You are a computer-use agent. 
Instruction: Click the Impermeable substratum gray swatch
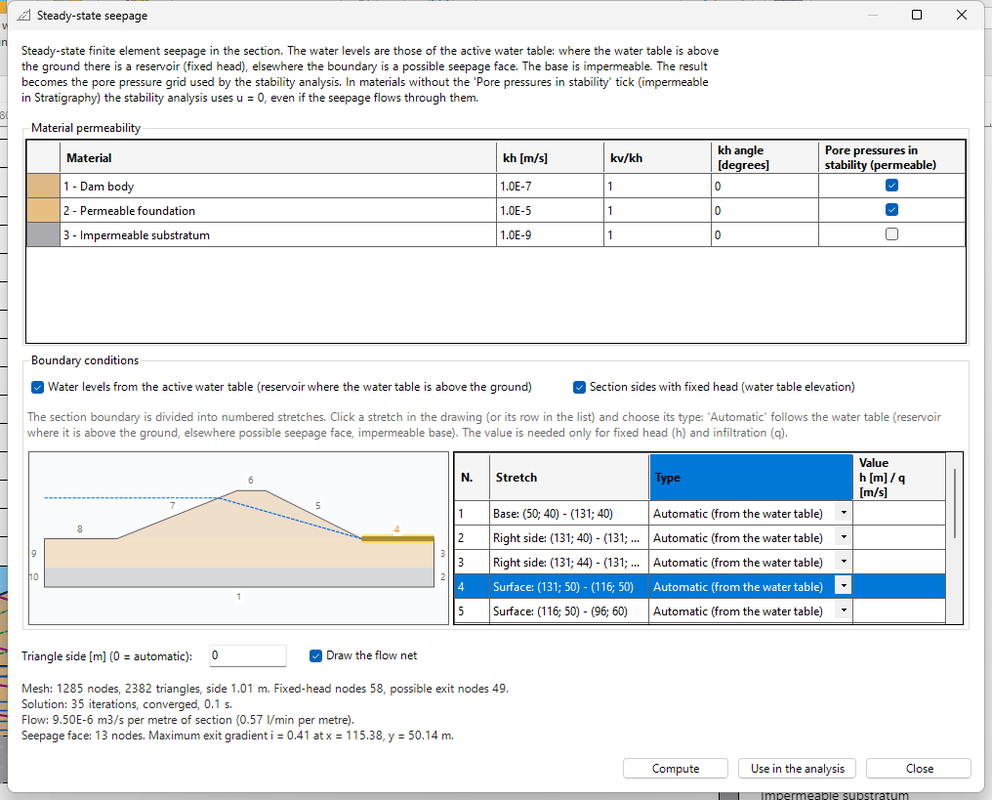pyautogui.click(x=43, y=235)
